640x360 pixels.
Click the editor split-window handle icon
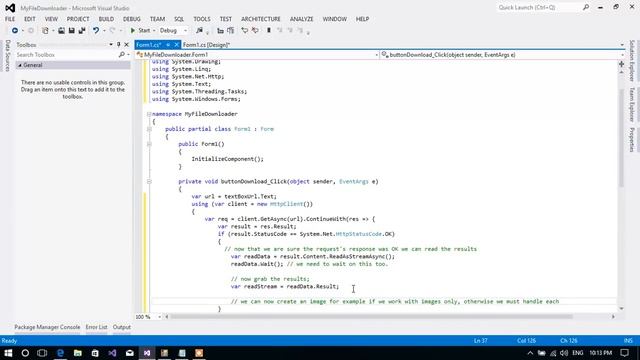(621, 64)
